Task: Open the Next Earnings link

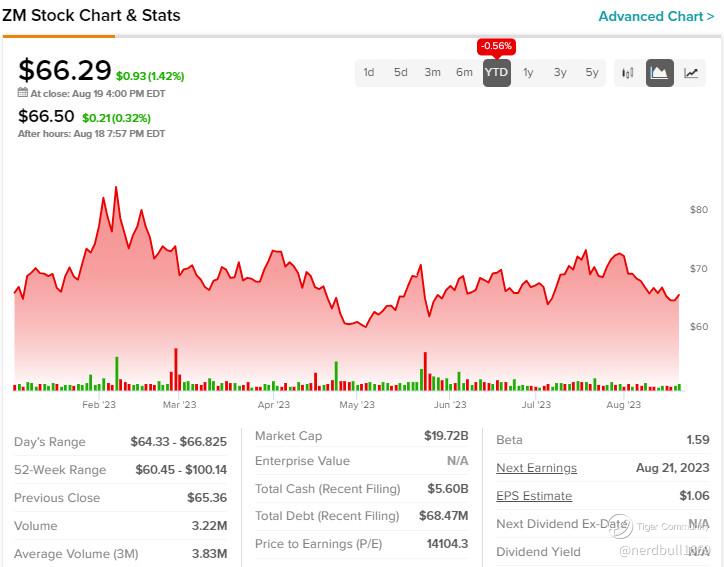Action: (537, 468)
